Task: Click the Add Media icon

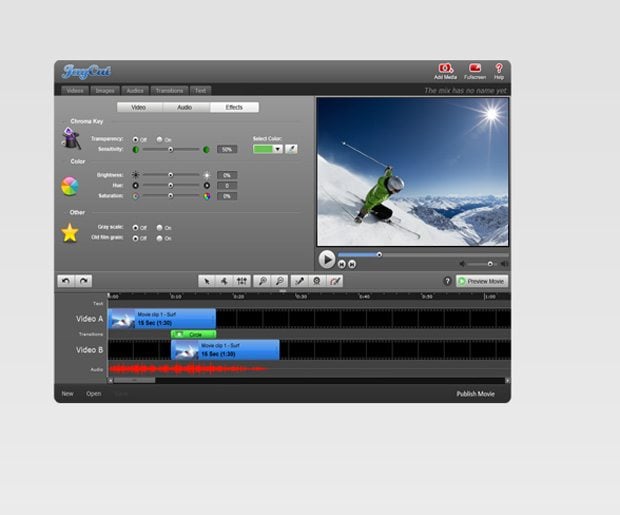Action: pos(445,69)
